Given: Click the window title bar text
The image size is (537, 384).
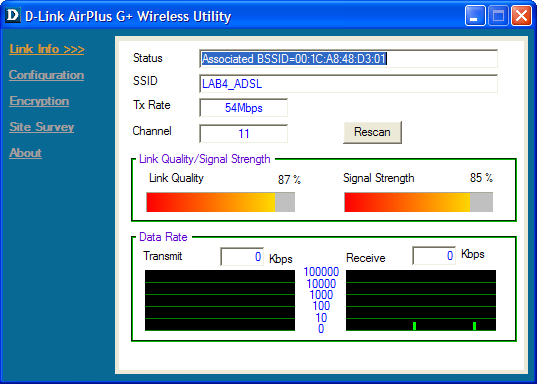Looking at the screenshot, I should tap(128, 16).
